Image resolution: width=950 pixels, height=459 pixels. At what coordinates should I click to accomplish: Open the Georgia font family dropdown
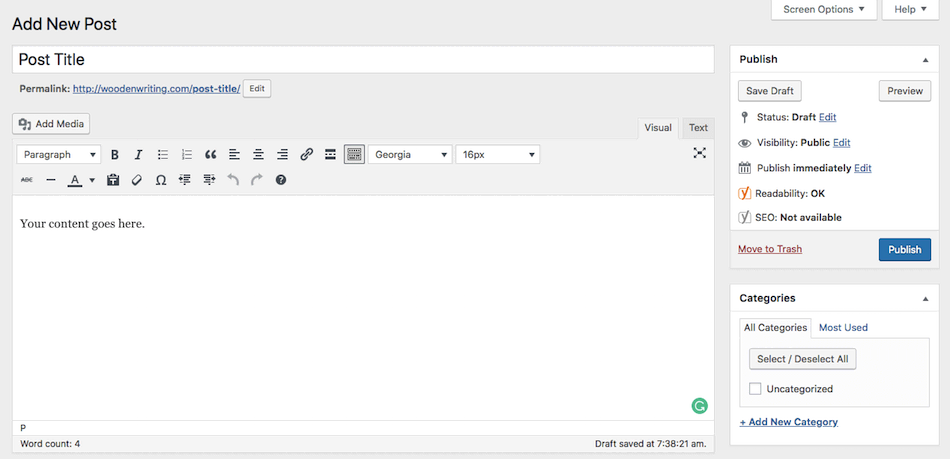point(410,155)
